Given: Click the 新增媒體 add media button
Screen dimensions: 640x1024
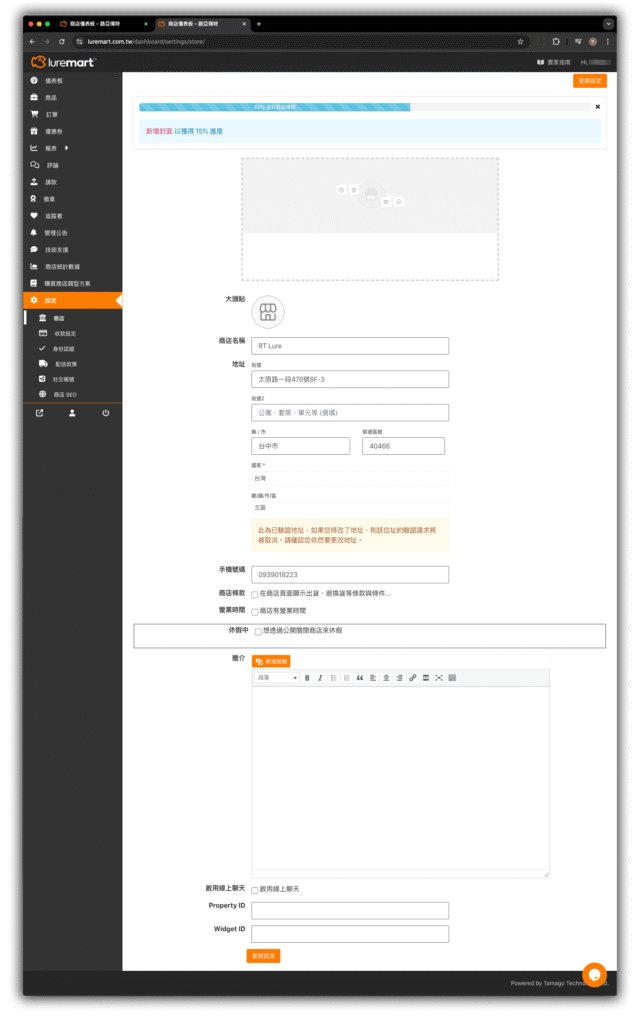Looking at the screenshot, I should click(x=271, y=661).
